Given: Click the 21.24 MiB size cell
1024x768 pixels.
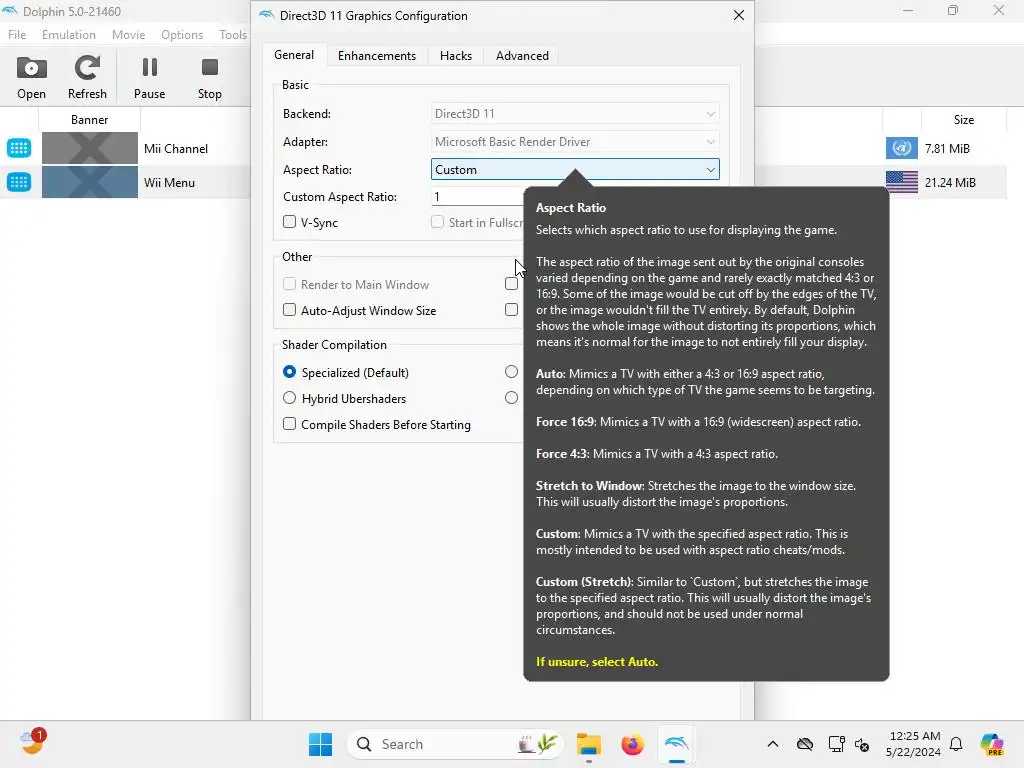Looking at the screenshot, I should 950,182.
